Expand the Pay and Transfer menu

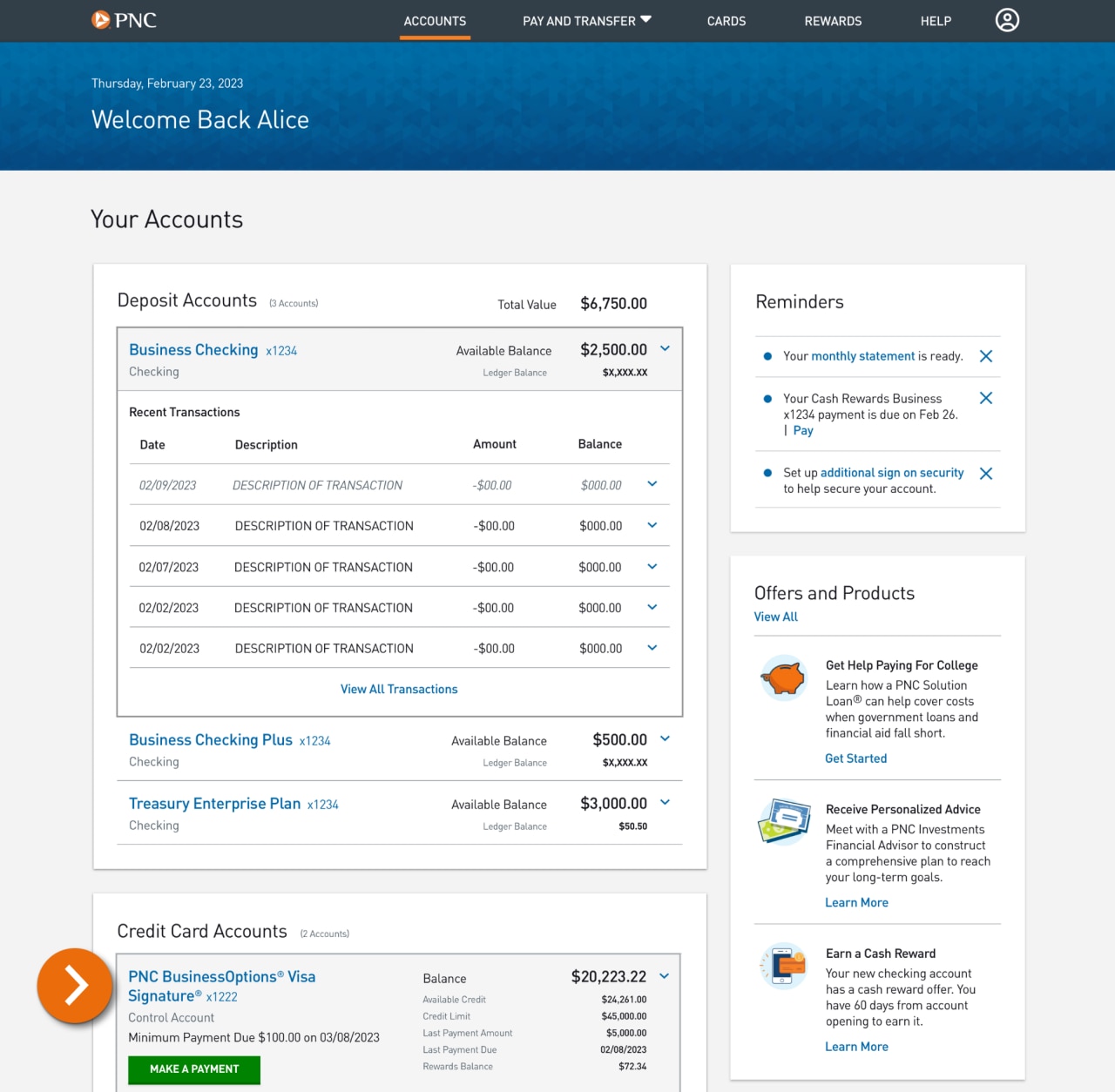coord(586,21)
